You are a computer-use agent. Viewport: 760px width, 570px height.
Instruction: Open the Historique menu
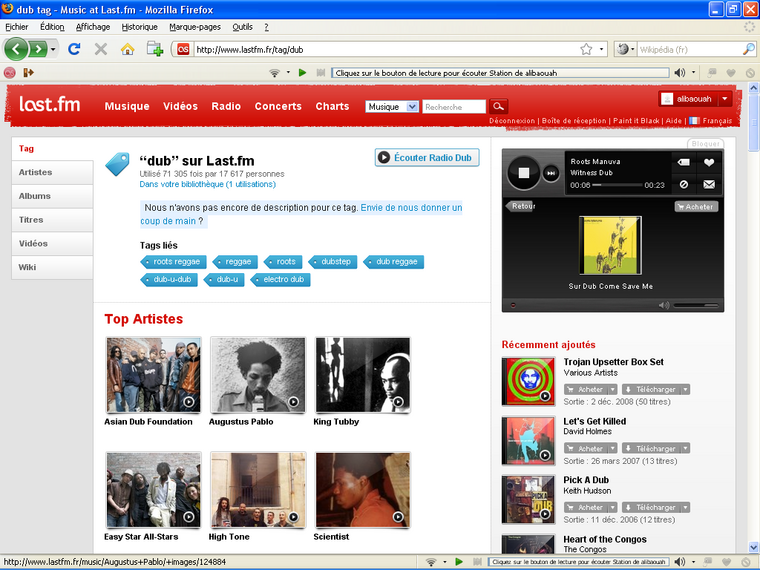click(139, 27)
